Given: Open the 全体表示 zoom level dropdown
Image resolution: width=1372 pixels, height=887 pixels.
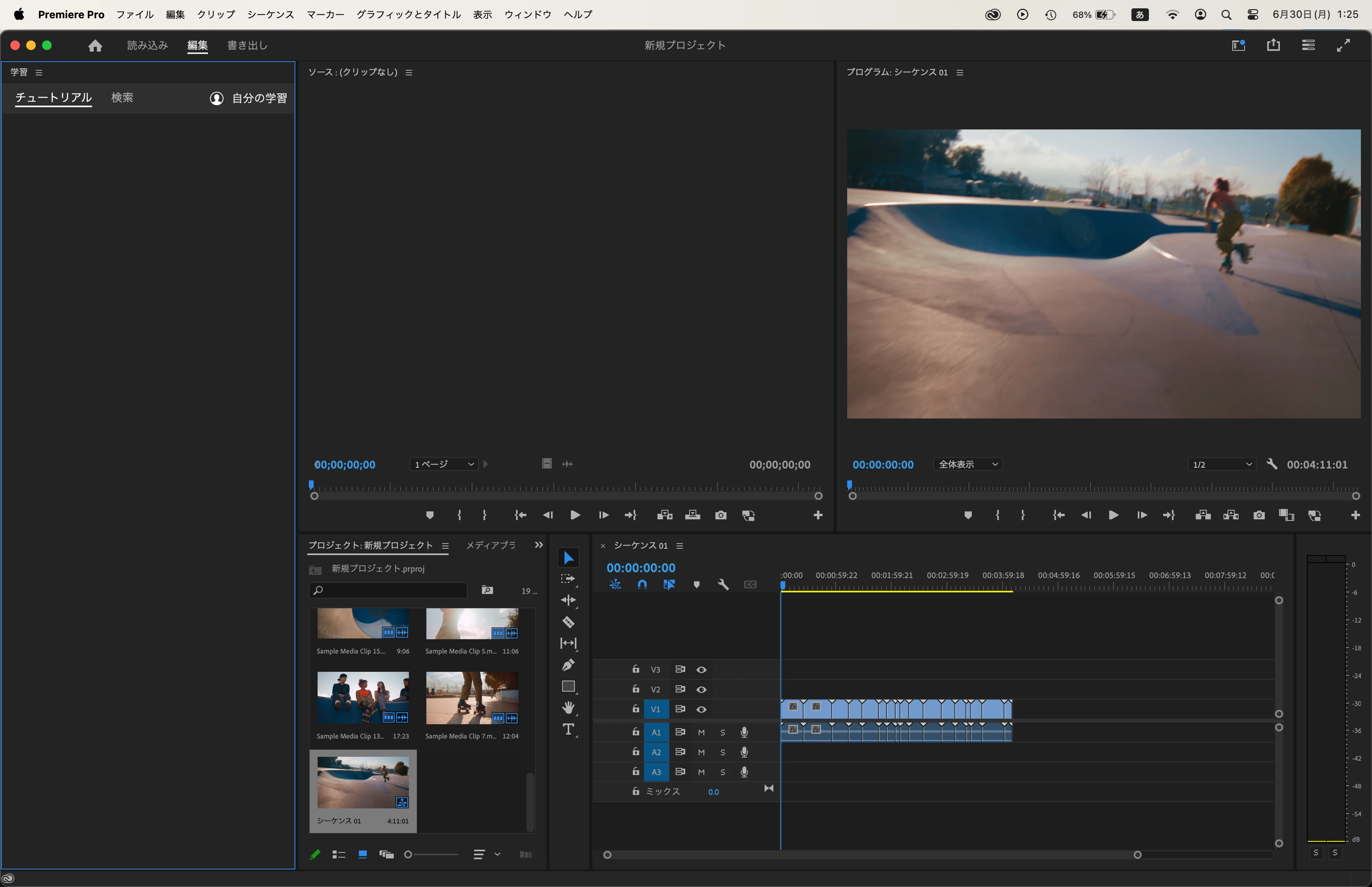Looking at the screenshot, I should [967, 464].
